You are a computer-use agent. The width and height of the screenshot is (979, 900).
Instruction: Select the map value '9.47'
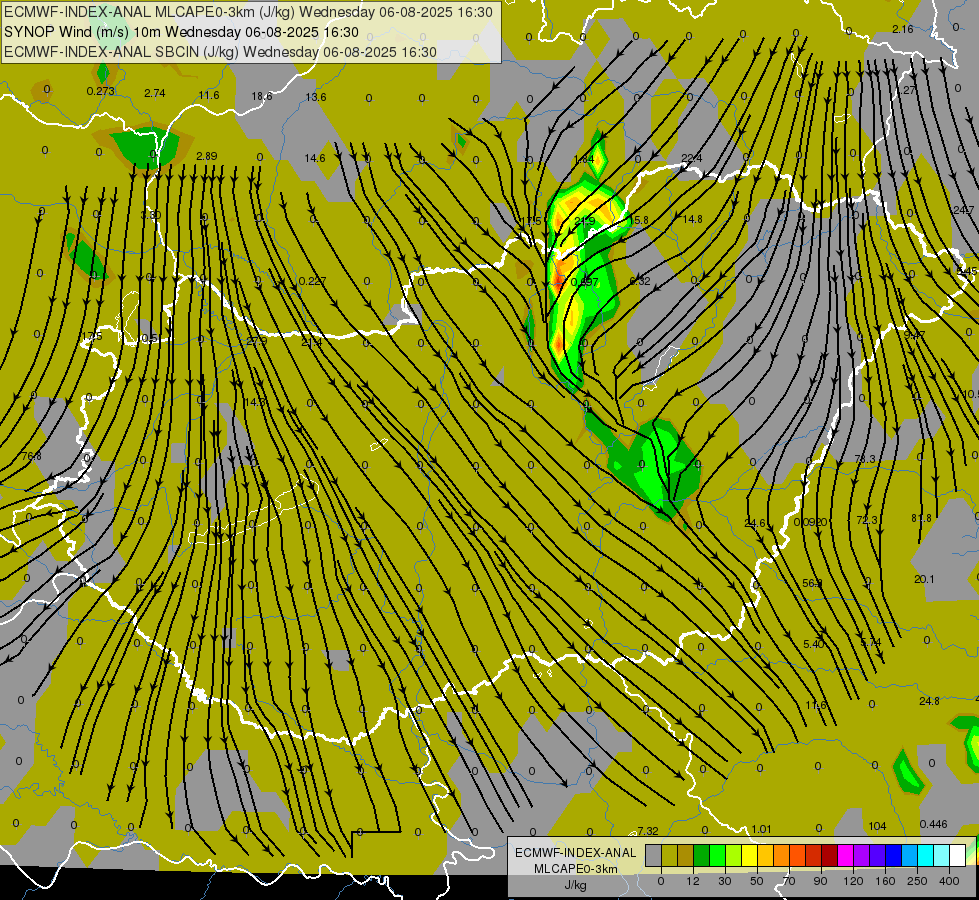[x=914, y=335]
